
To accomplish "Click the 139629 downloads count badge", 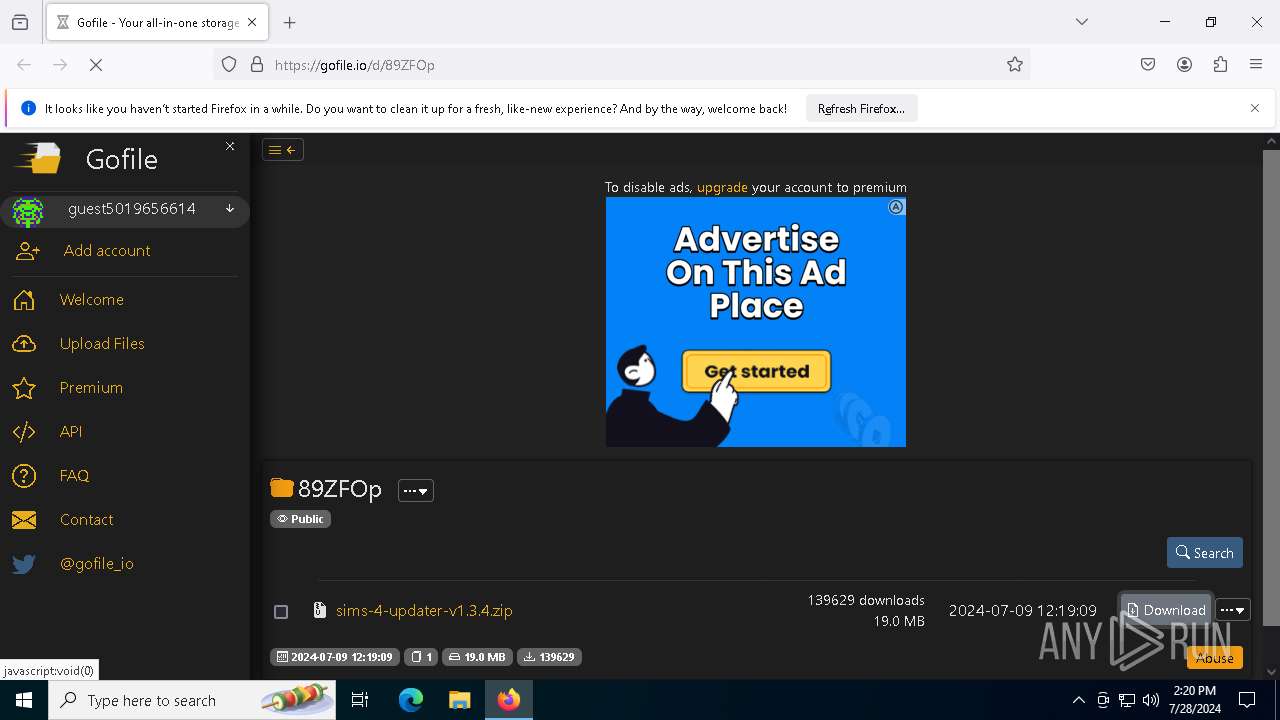I will pos(549,657).
